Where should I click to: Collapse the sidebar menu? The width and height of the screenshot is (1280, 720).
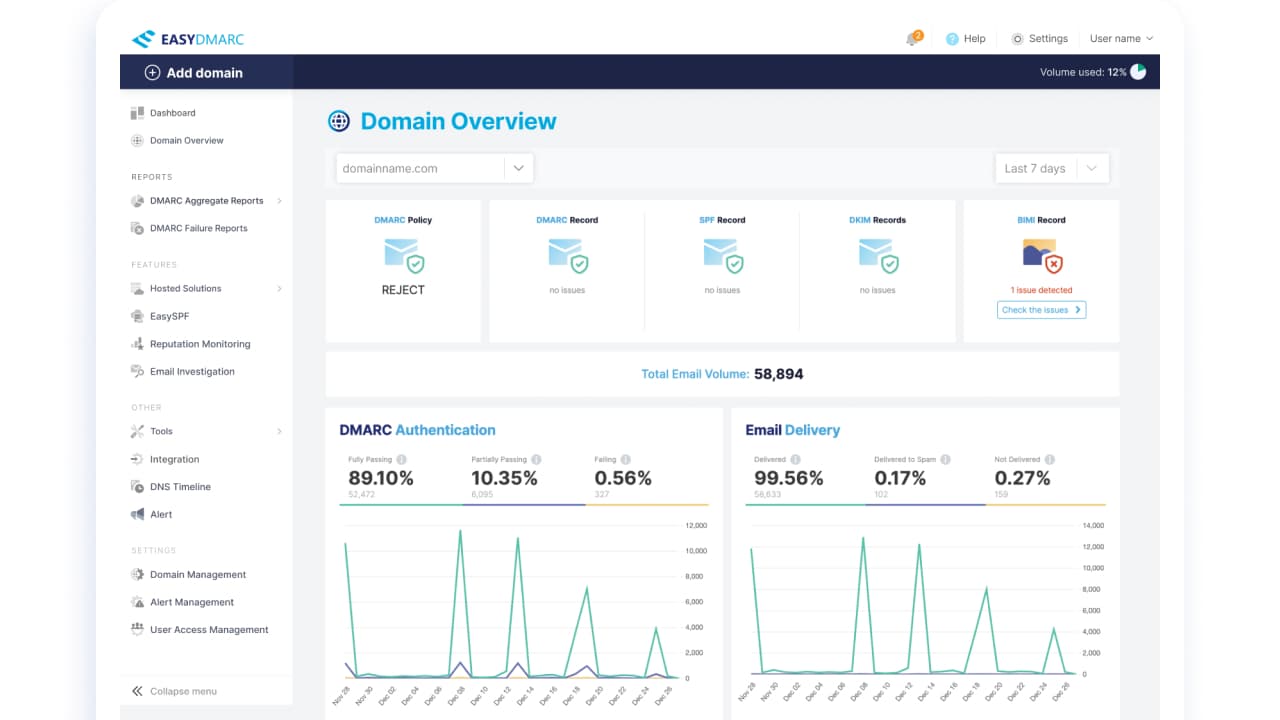coord(174,691)
